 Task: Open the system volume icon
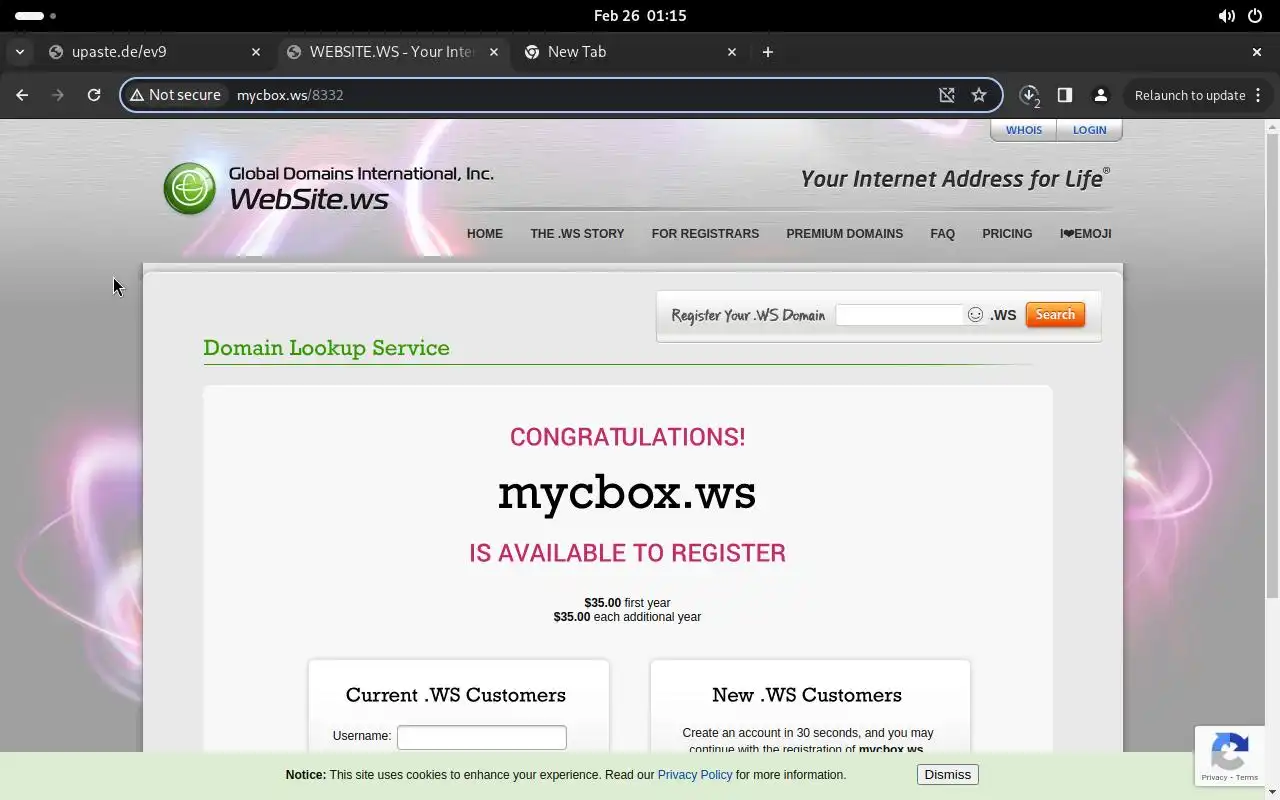coord(1227,16)
